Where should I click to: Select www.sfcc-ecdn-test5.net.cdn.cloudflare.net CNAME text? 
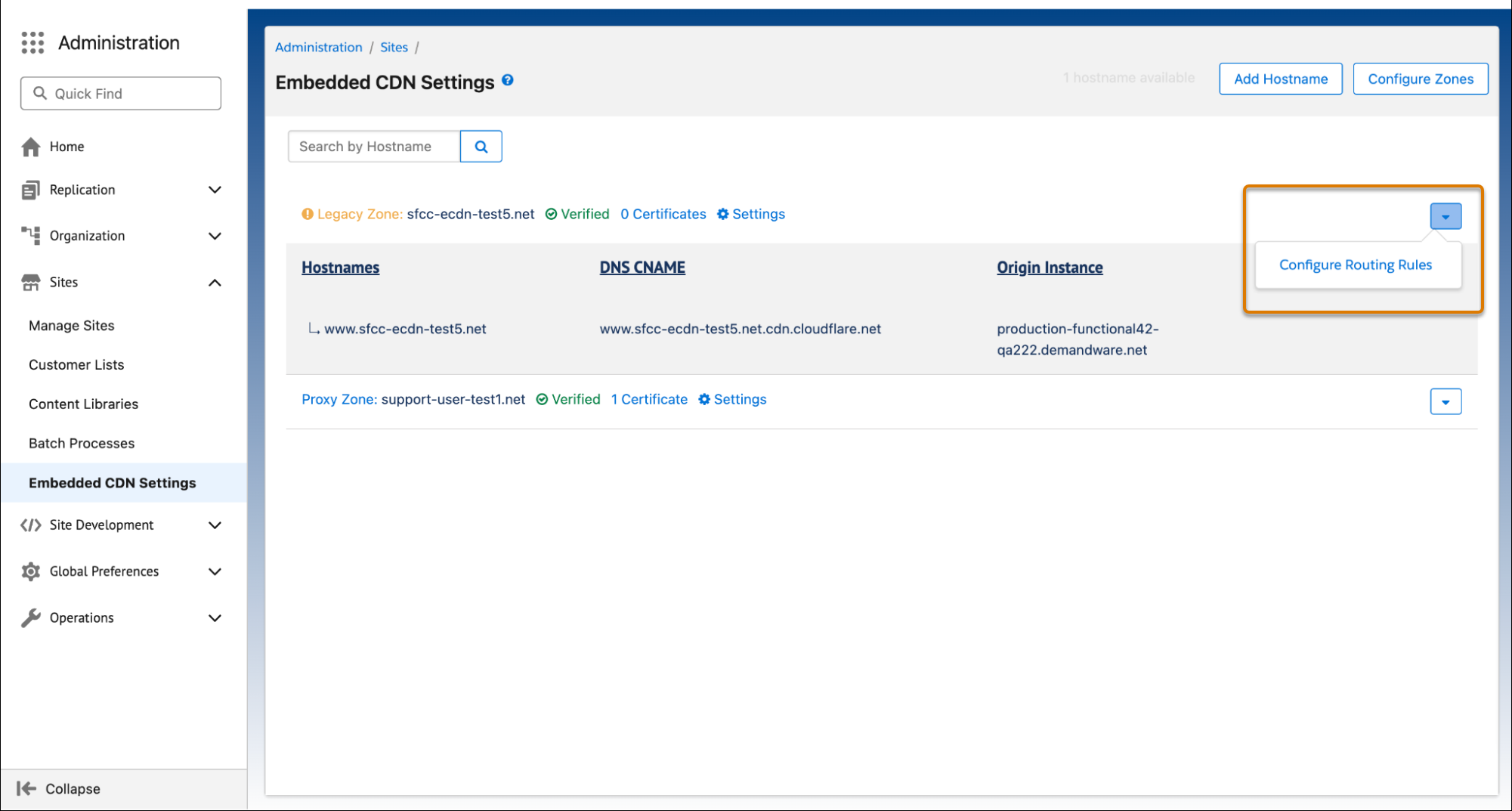[741, 329]
